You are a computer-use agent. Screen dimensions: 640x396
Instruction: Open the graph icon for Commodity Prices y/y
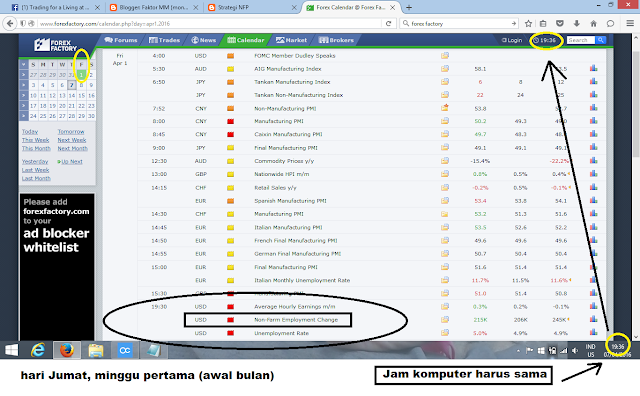pos(593,161)
